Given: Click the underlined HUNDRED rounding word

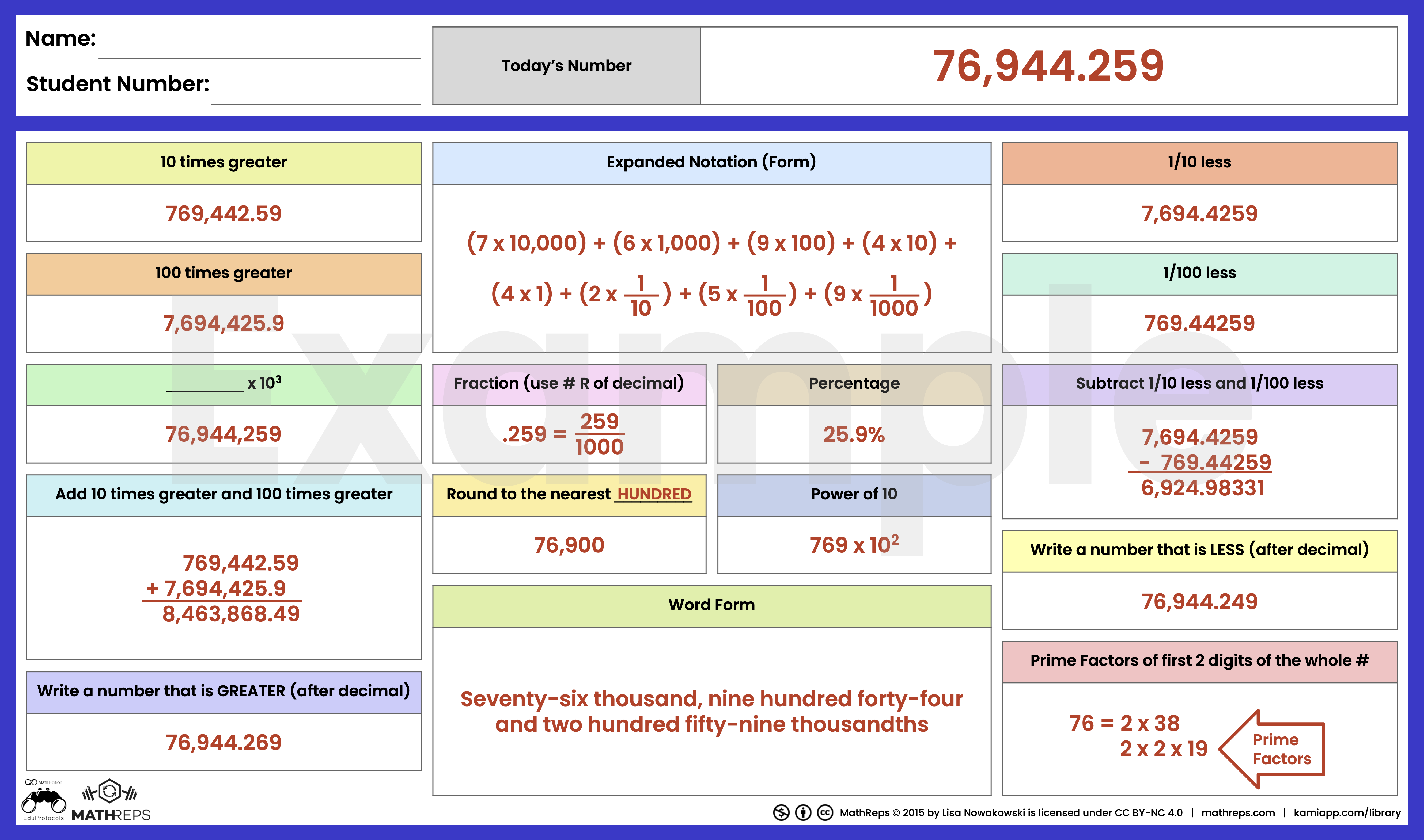Looking at the screenshot, I should pos(654,494).
